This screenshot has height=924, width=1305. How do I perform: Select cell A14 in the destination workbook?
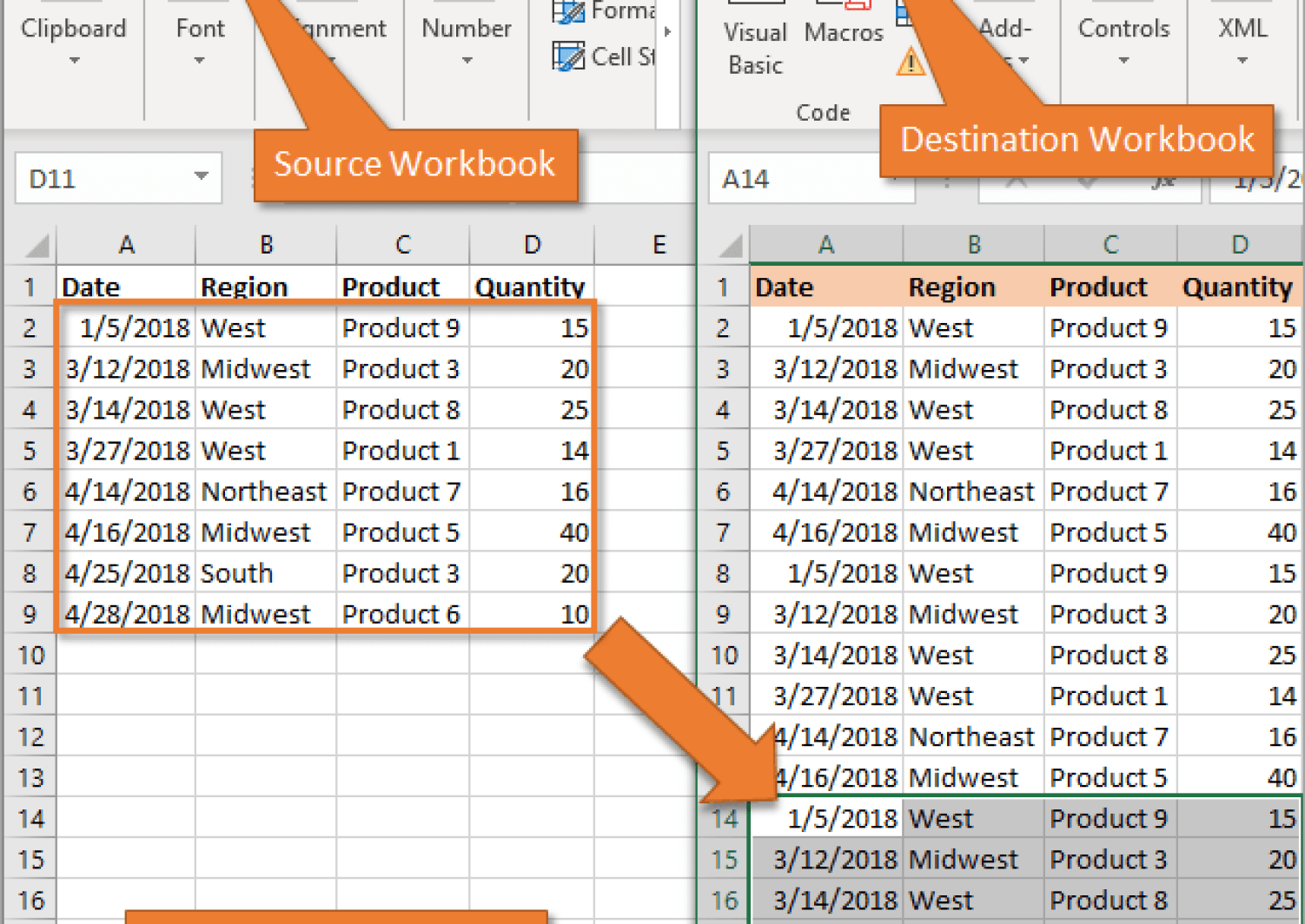click(825, 817)
